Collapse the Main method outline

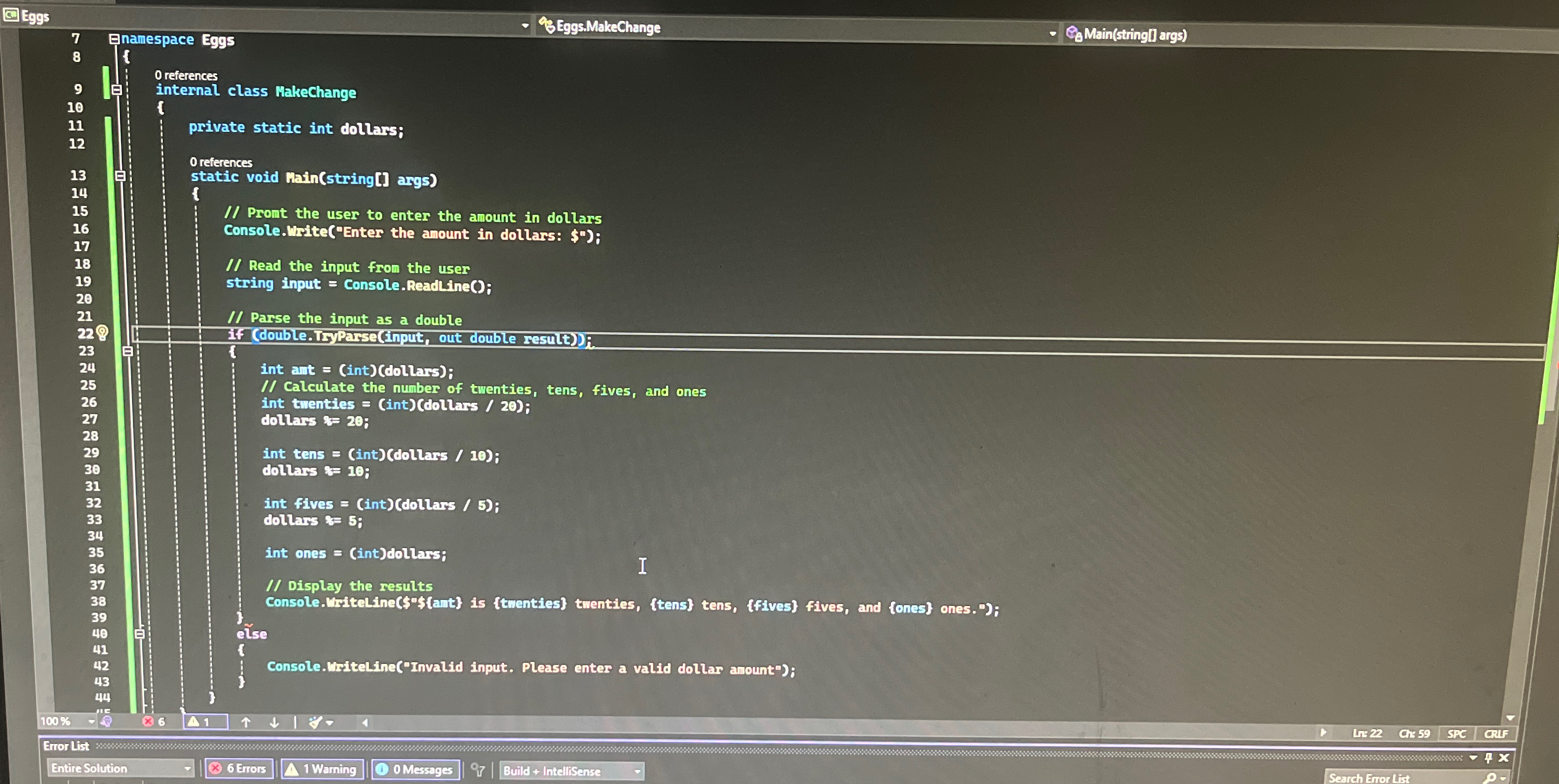(x=120, y=176)
